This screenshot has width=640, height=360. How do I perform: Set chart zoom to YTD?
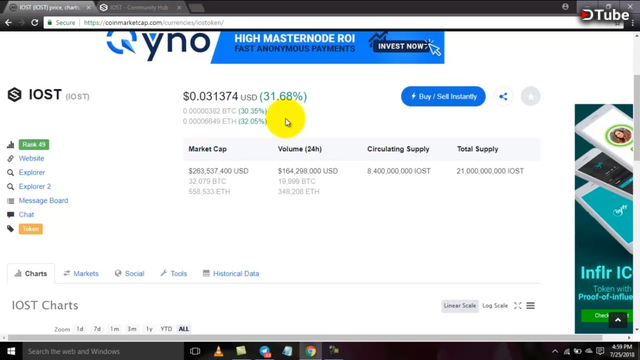(x=166, y=329)
